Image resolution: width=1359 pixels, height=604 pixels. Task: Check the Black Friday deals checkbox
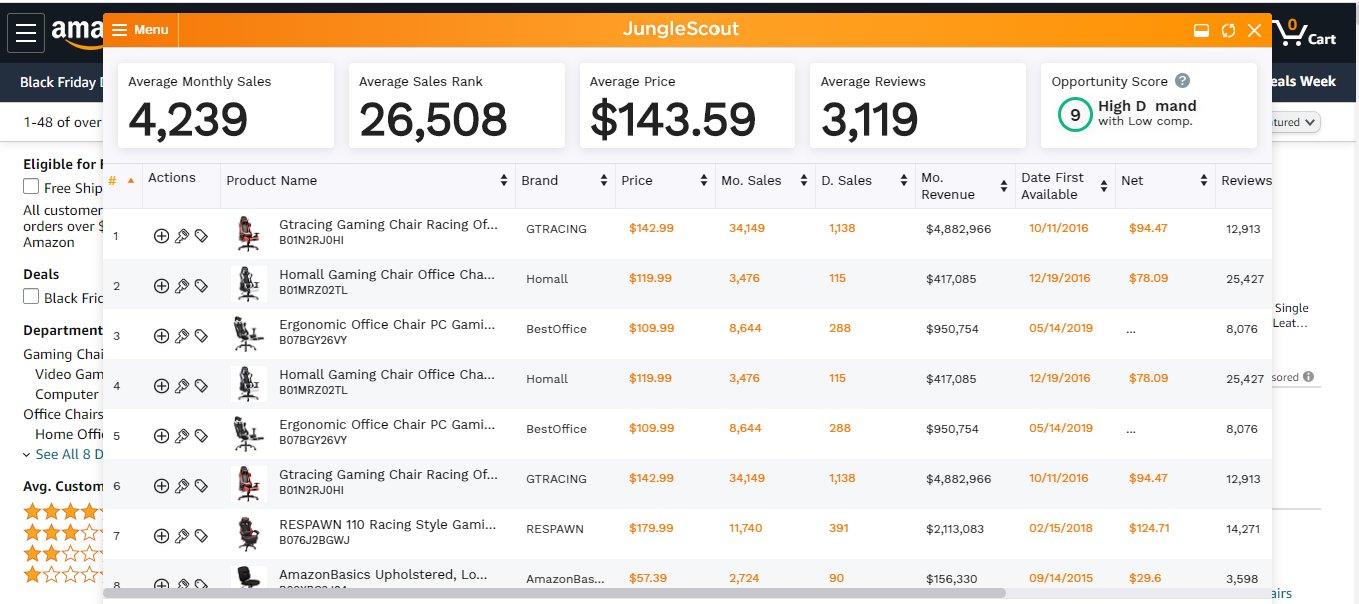click(31, 297)
